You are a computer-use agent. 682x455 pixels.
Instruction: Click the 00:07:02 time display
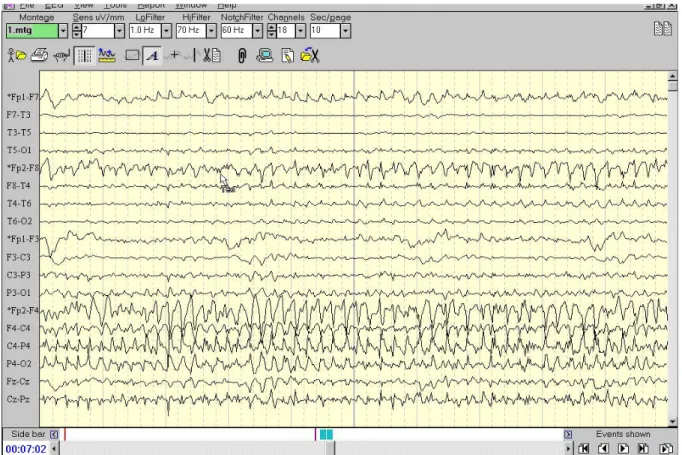(x=26, y=448)
